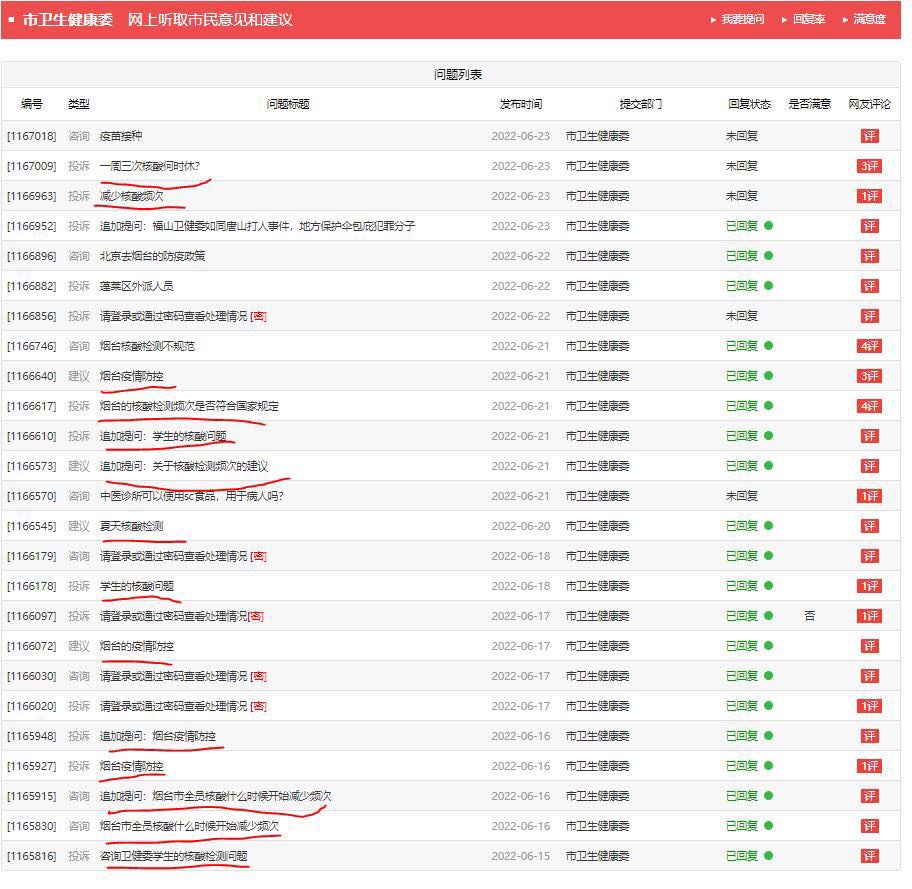
Task: Open the 回复率 page from header
Action: point(808,20)
